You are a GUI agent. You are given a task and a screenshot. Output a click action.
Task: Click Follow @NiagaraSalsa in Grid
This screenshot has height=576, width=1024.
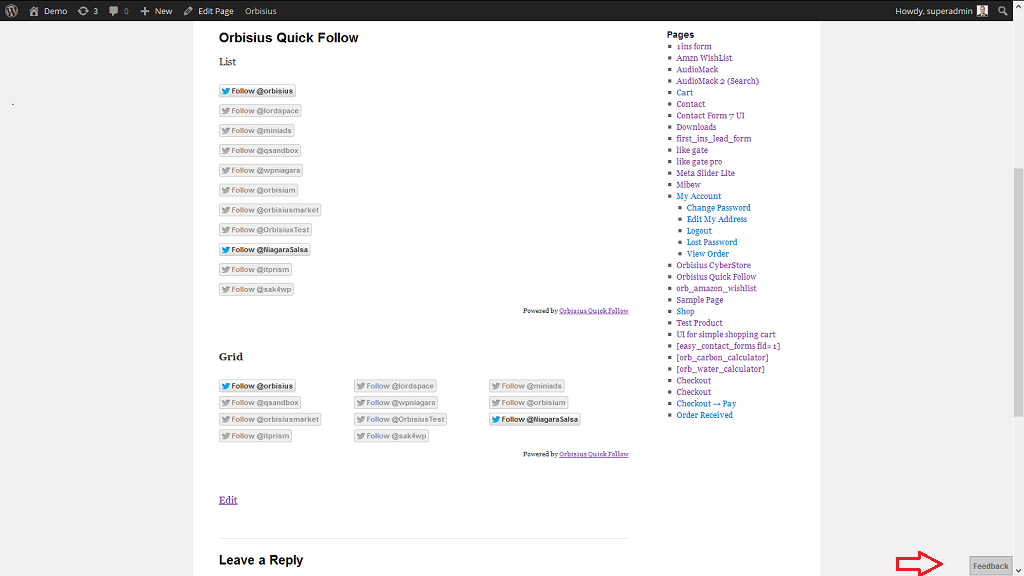coord(535,419)
